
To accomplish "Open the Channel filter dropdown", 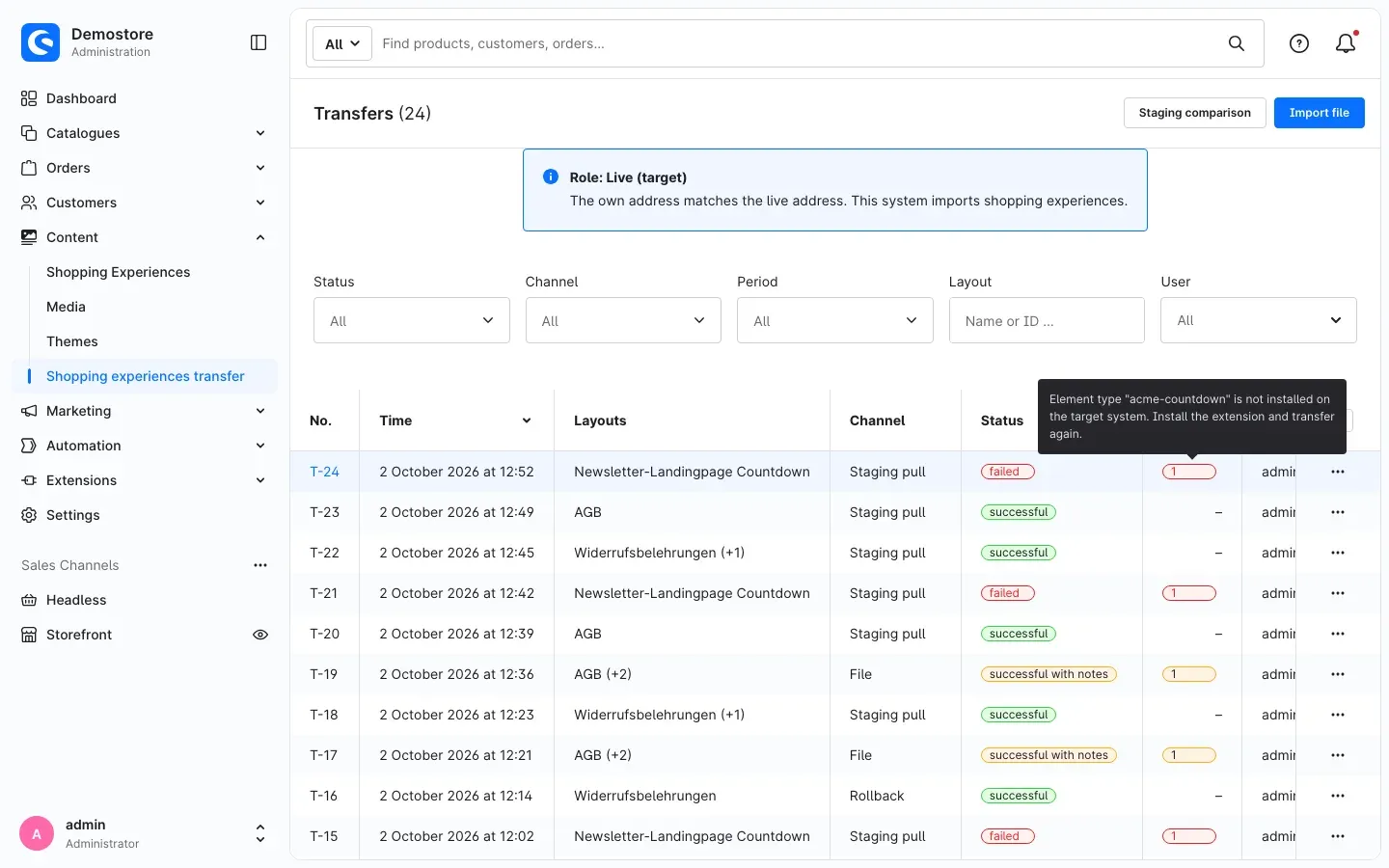I will point(623,320).
